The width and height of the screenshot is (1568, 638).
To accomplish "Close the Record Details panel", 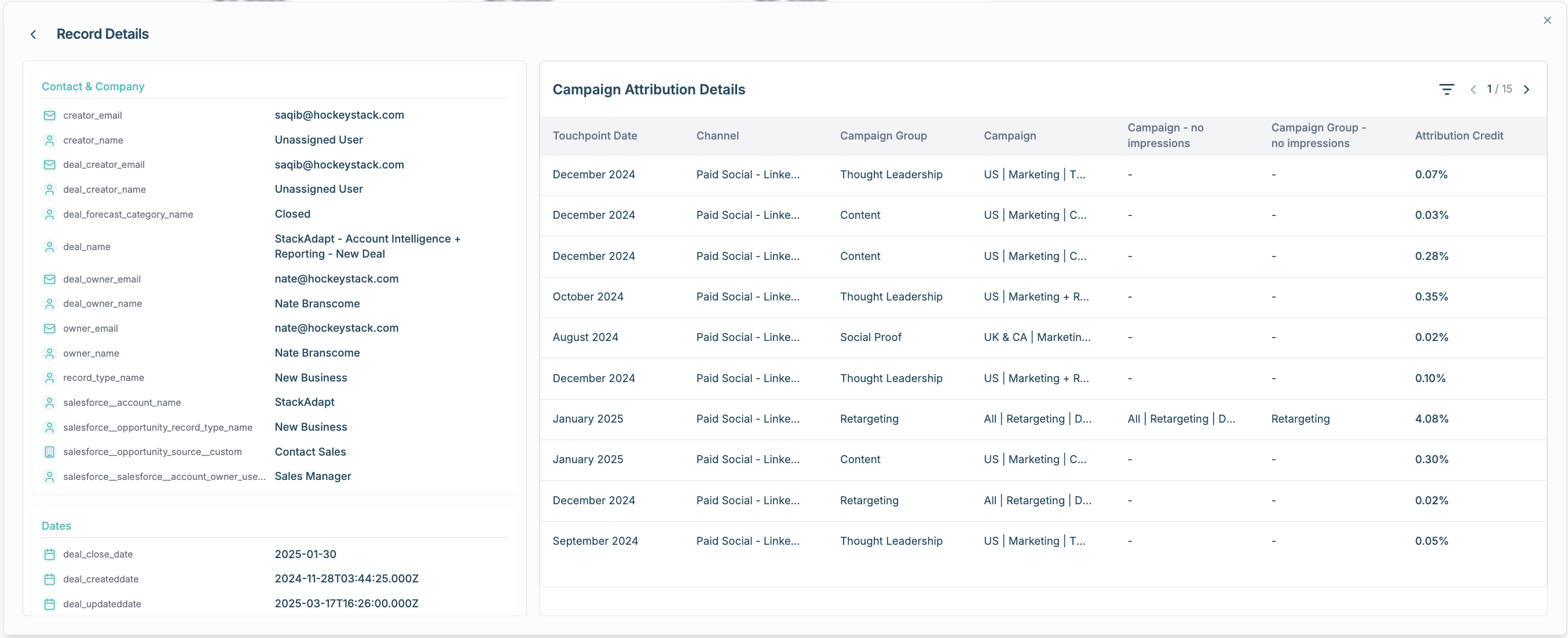I will pos(1547,21).
